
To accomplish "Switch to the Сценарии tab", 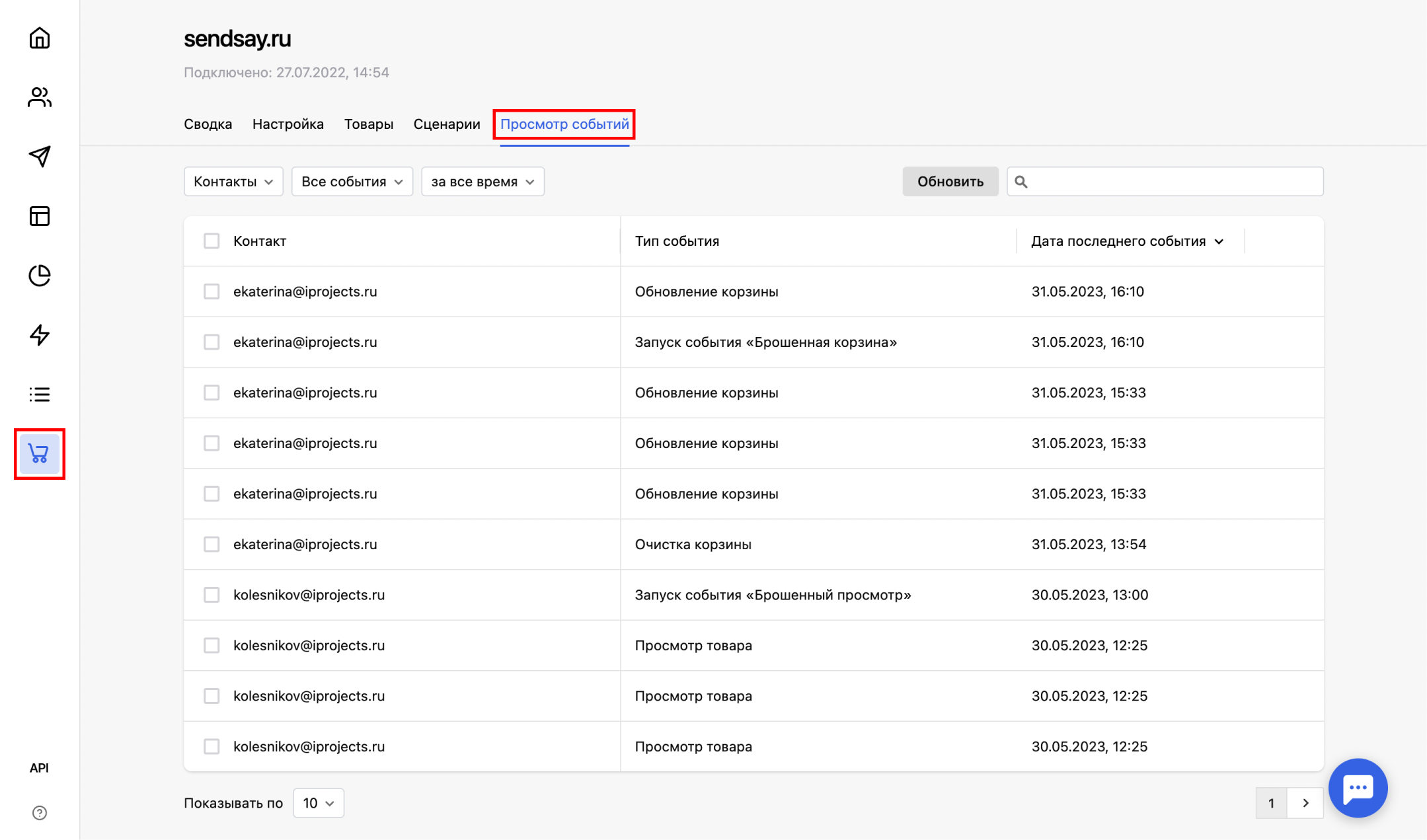I will 447,124.
